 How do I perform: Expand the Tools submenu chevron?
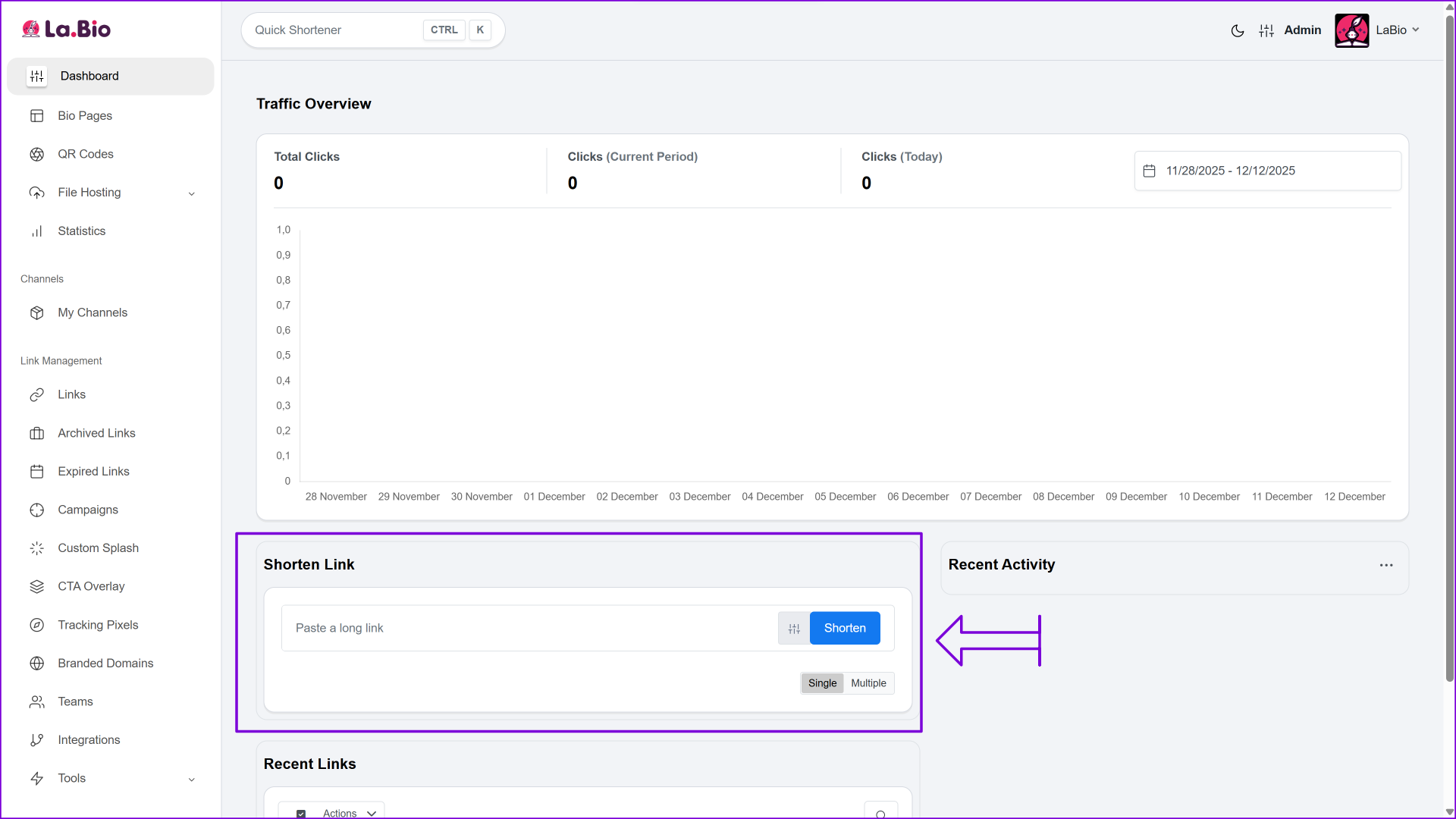192,780
